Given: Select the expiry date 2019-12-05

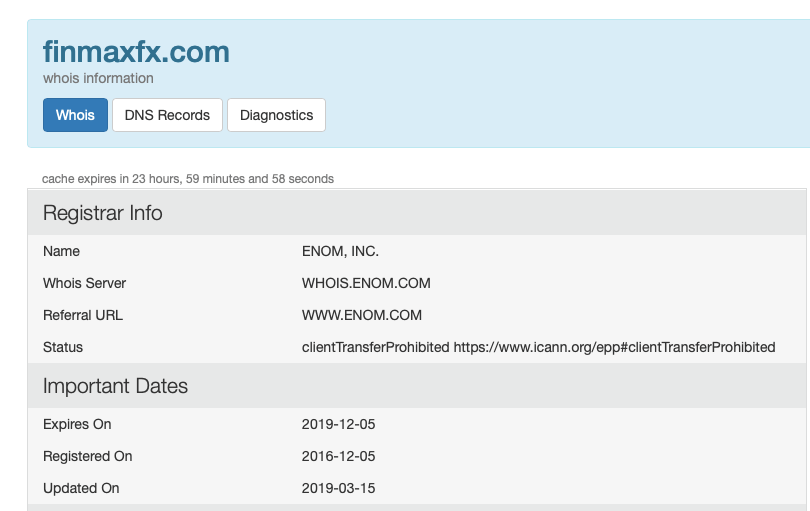Looking at the screenshot, I should pos(338,424).
